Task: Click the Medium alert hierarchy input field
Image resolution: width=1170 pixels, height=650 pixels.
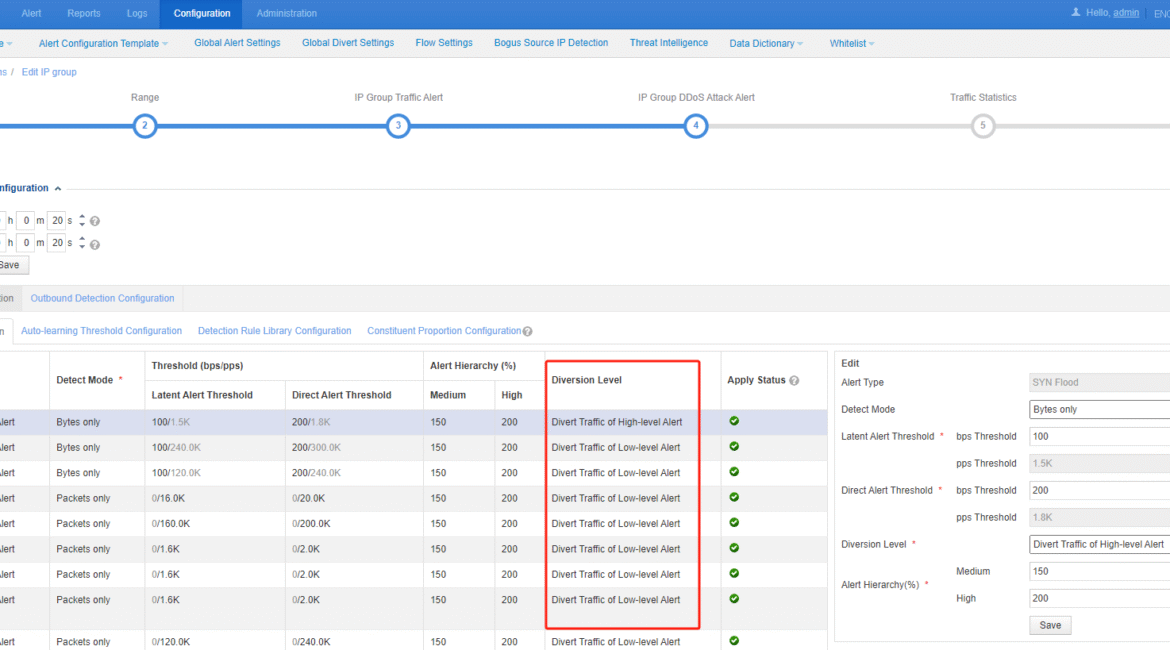Action: 1098,570
